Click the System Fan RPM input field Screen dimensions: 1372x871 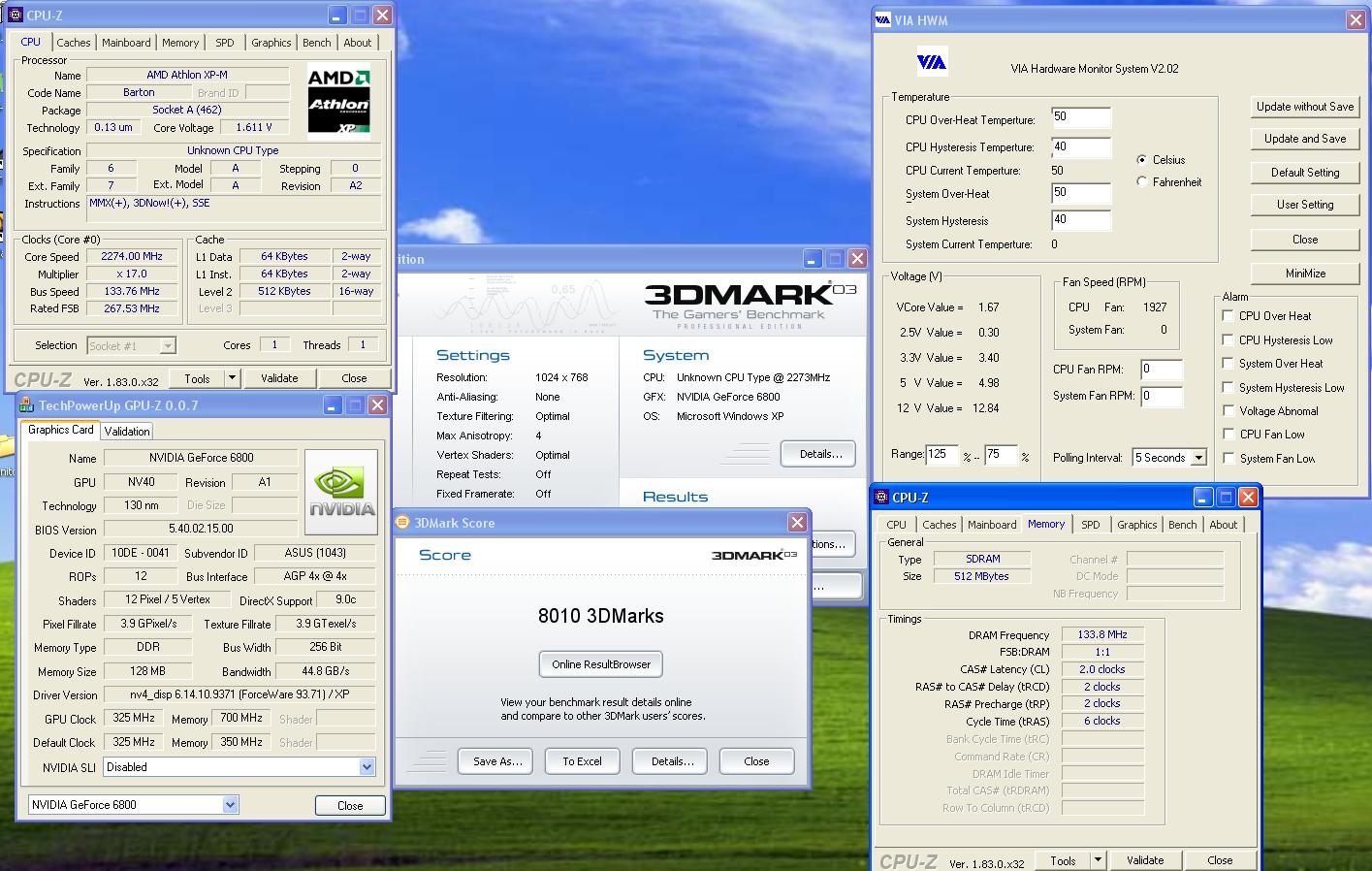pyautogui.click(x=1162, y=396)
